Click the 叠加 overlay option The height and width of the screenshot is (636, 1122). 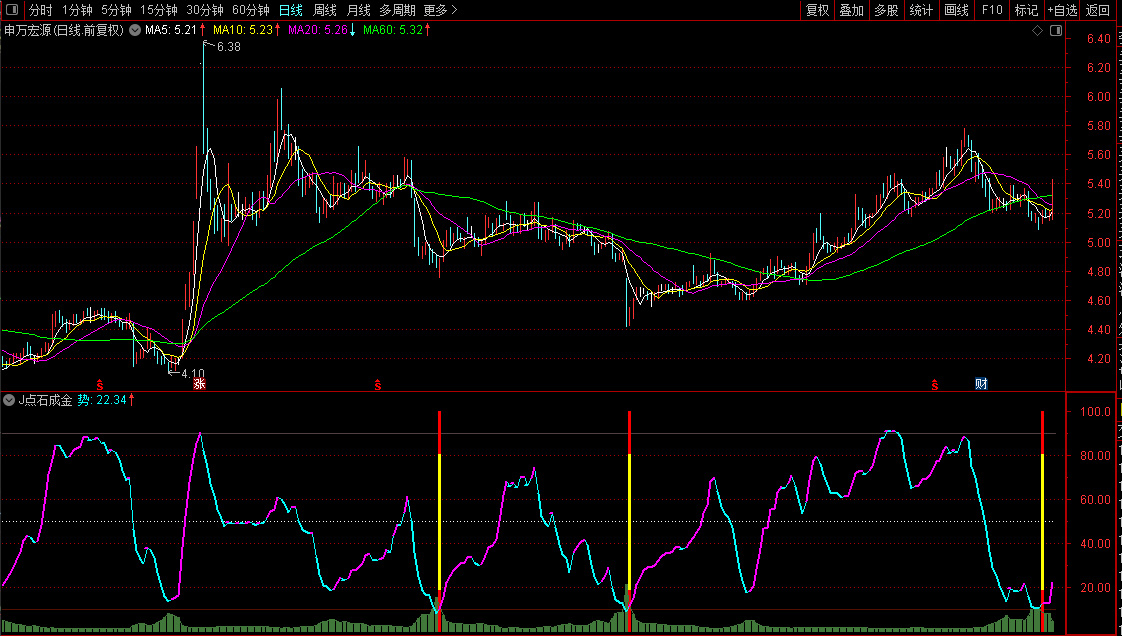(x=851, y=10)
